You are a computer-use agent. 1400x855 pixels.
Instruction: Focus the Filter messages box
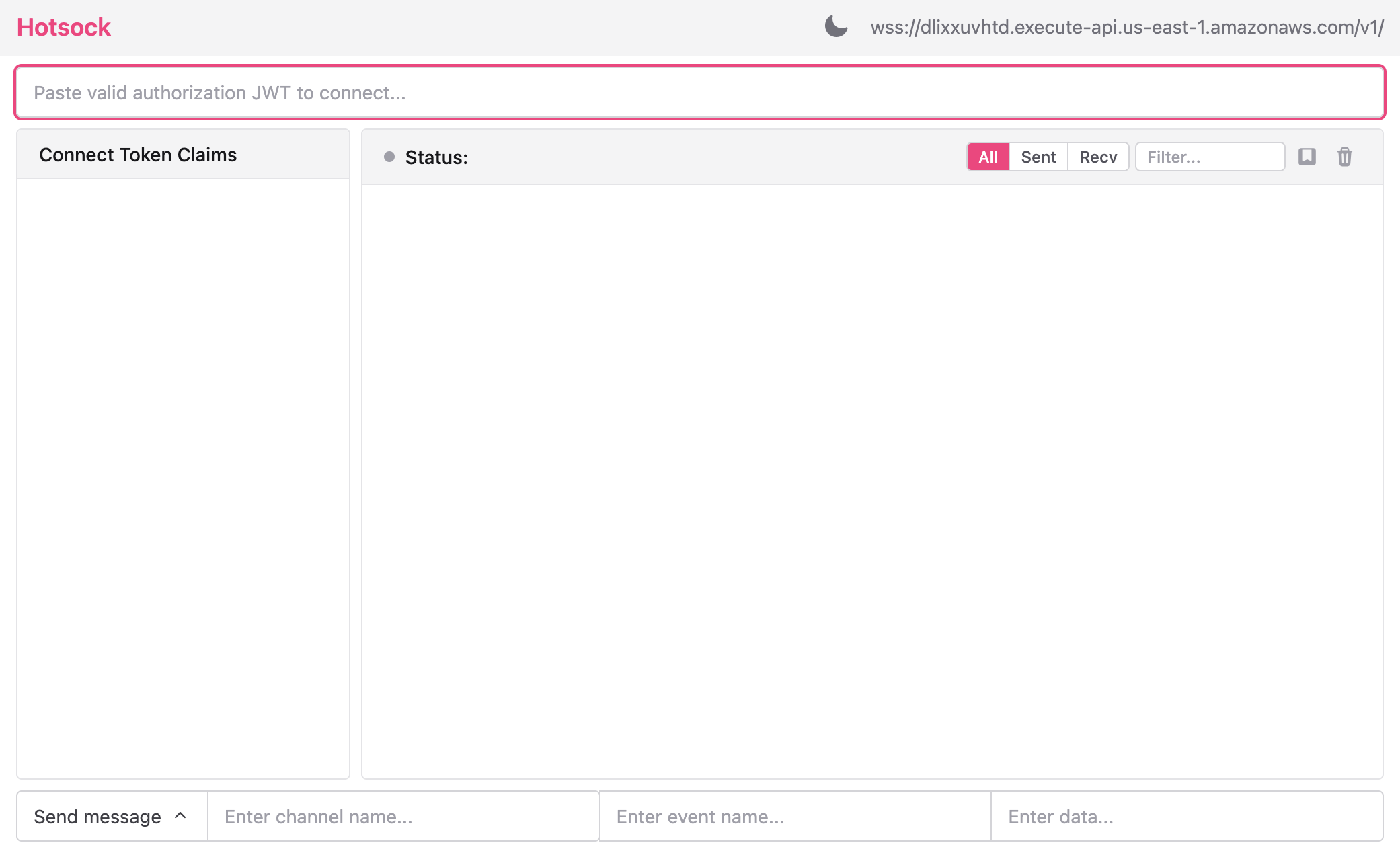pos(1209,157)
